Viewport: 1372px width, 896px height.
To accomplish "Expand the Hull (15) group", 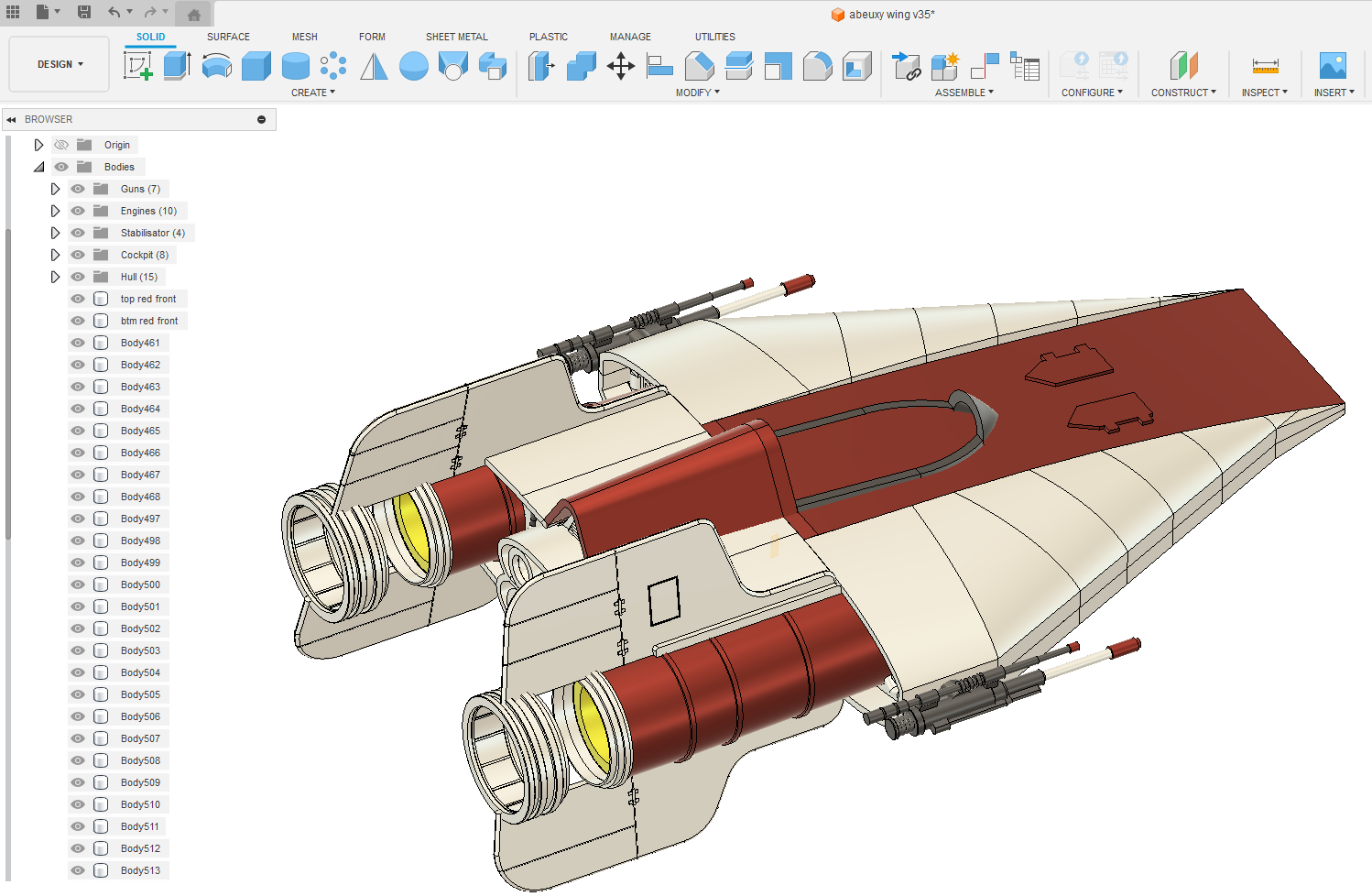I will (x=55, y=277).
